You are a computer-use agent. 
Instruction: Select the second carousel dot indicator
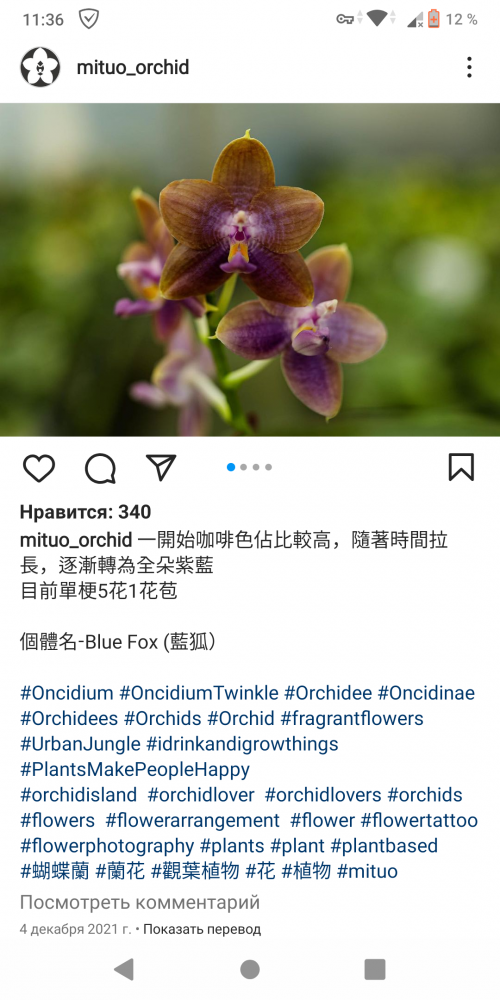pos(244,467)
